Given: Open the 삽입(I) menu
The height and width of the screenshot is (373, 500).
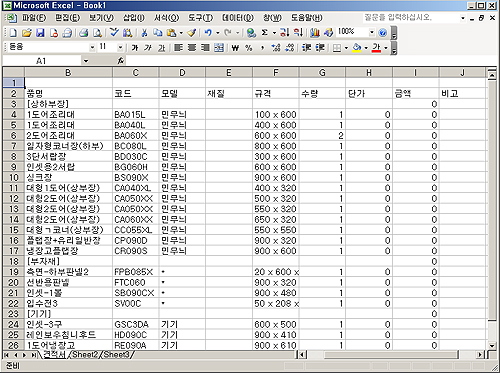Looking at the screenshot, I should pyautogui.click(x=134, y=18).
